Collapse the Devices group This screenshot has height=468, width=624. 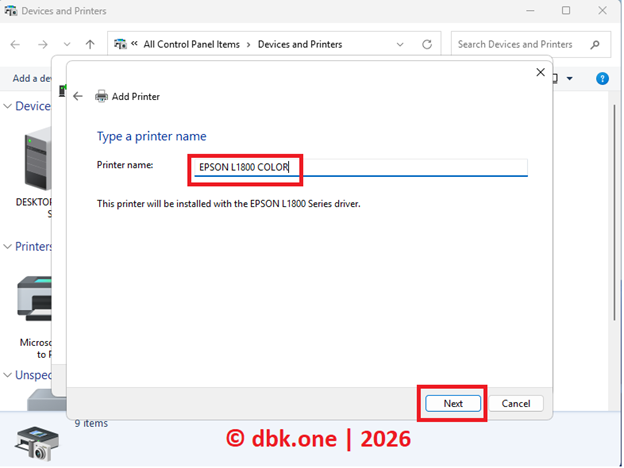pyautogui.click(x=8, y=106)
